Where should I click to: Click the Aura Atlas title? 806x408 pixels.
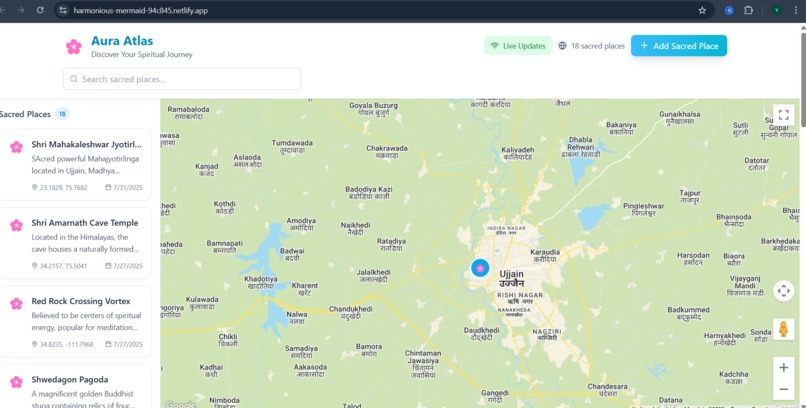click(122, 41)
